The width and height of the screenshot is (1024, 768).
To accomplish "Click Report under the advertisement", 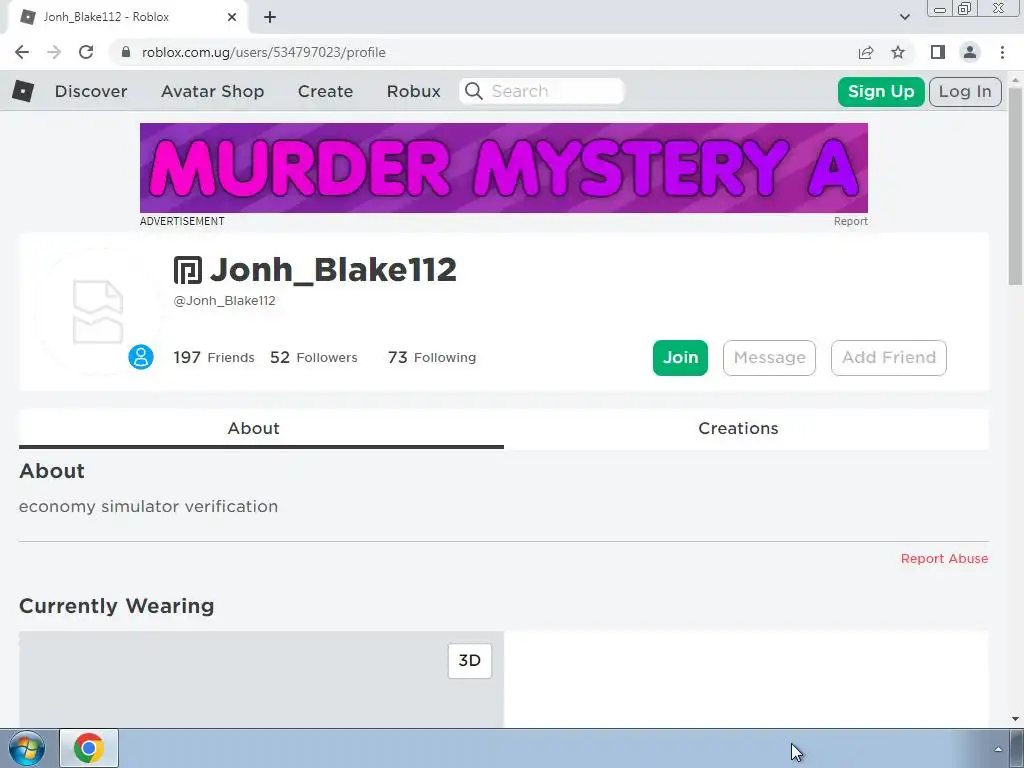I will [850, 221].
